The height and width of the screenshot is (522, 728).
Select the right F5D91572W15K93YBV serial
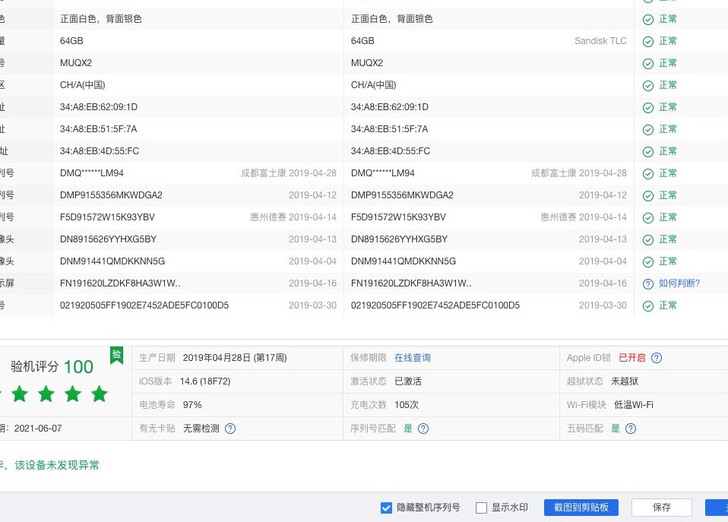(398, 217)
